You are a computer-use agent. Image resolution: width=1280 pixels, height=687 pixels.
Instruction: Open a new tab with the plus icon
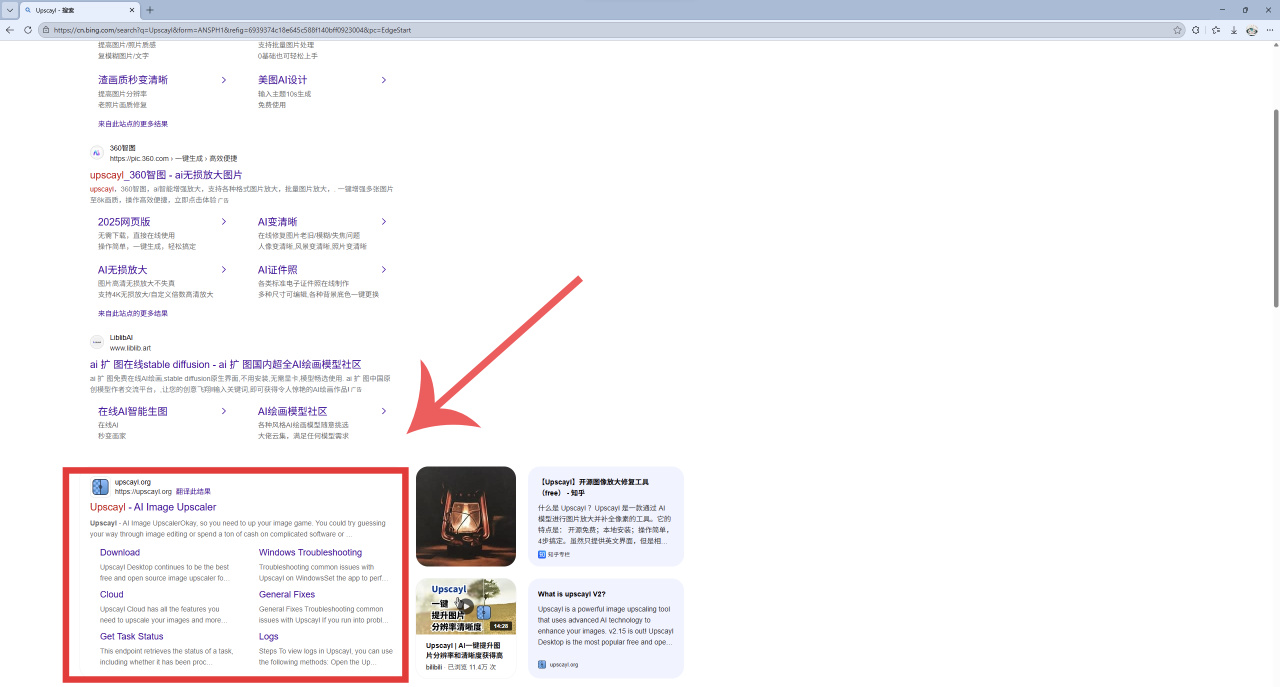pyautogui.click(x=150, y=10)
